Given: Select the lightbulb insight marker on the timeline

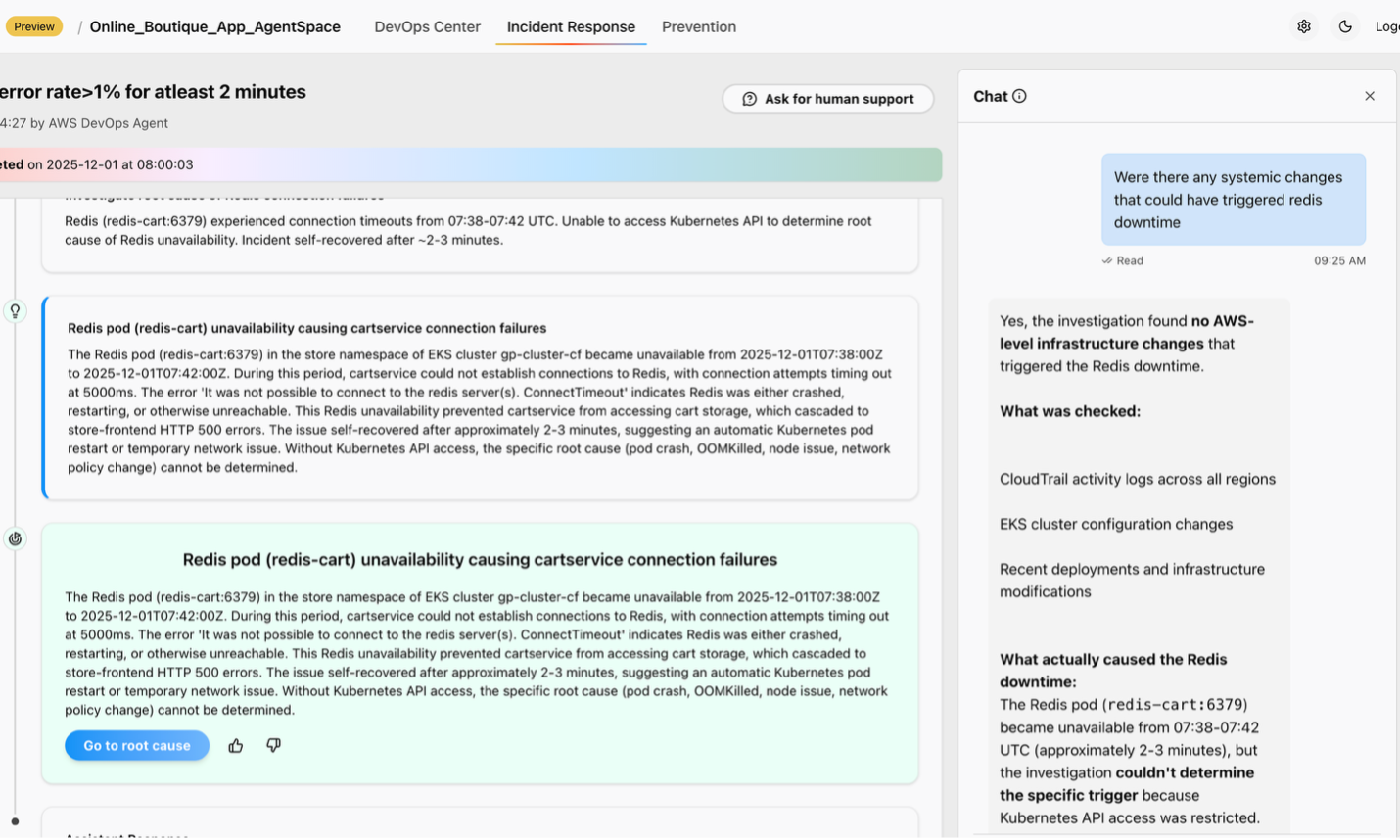Looking at the screenshot, I should (15, 311).
